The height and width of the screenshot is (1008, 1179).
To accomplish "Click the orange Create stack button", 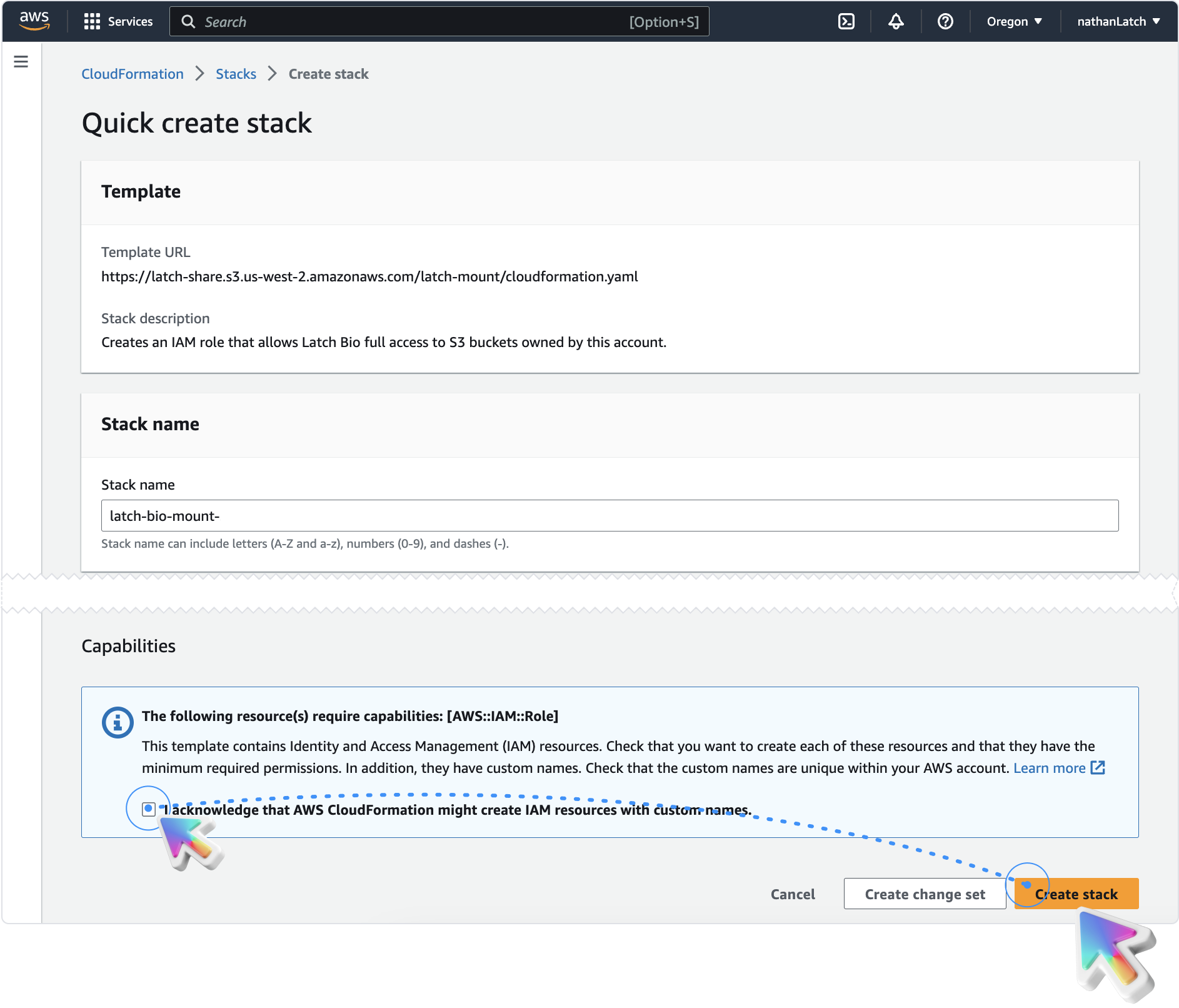I will pos(1076,894).
